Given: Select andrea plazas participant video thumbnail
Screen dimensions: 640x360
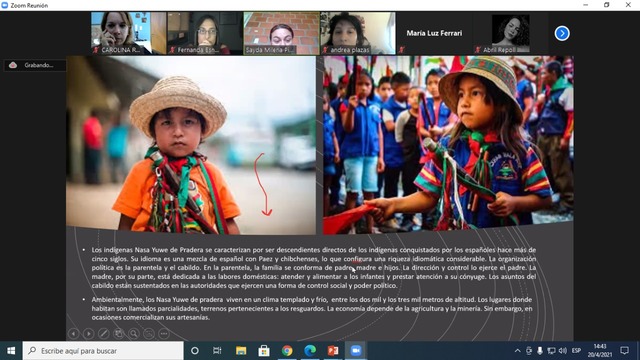Looking at the screenshot, I should tap(358, 33).
